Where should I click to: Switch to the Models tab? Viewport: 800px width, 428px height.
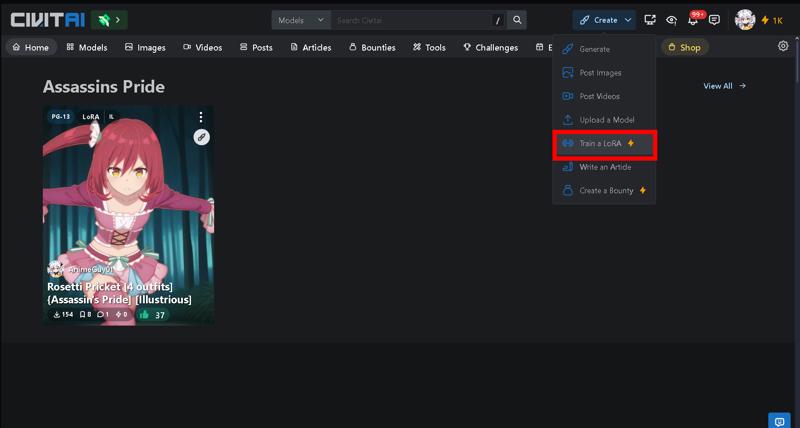[87, 47]
